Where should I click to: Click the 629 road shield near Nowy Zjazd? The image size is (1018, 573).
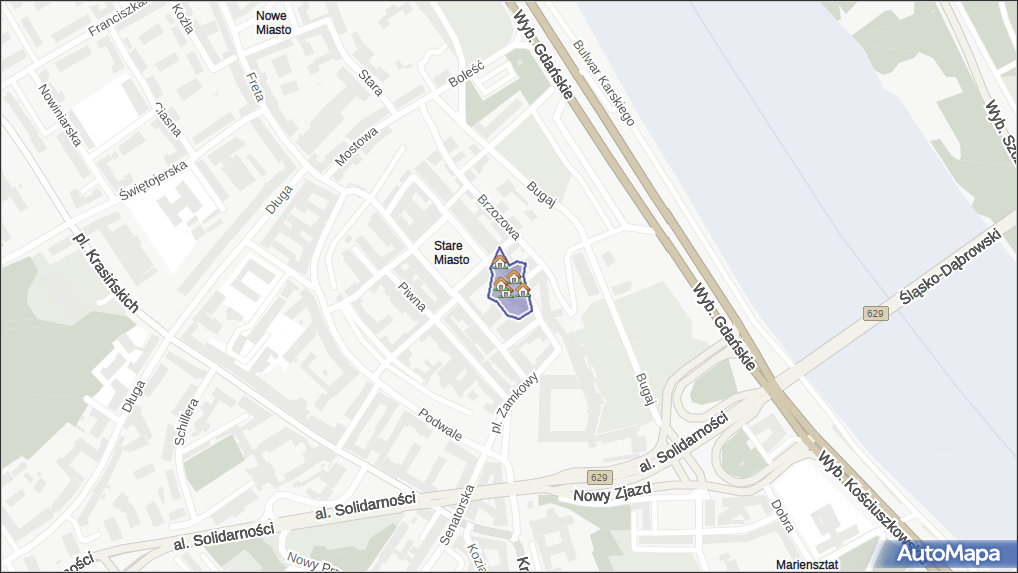click(599, 477)
